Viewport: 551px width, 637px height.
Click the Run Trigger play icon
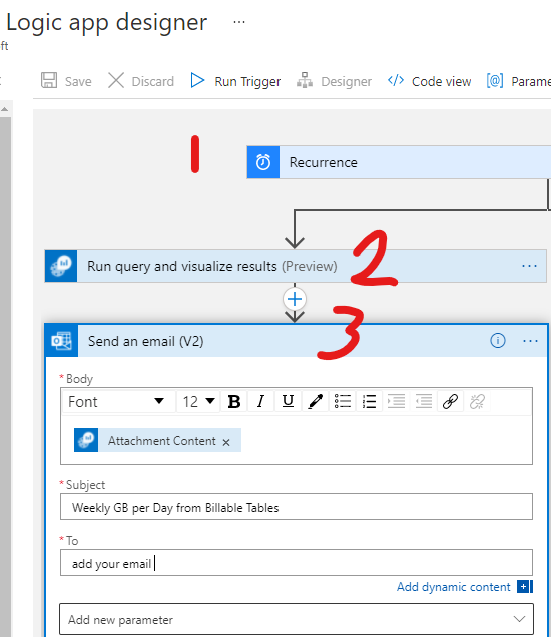click(197, 80)
